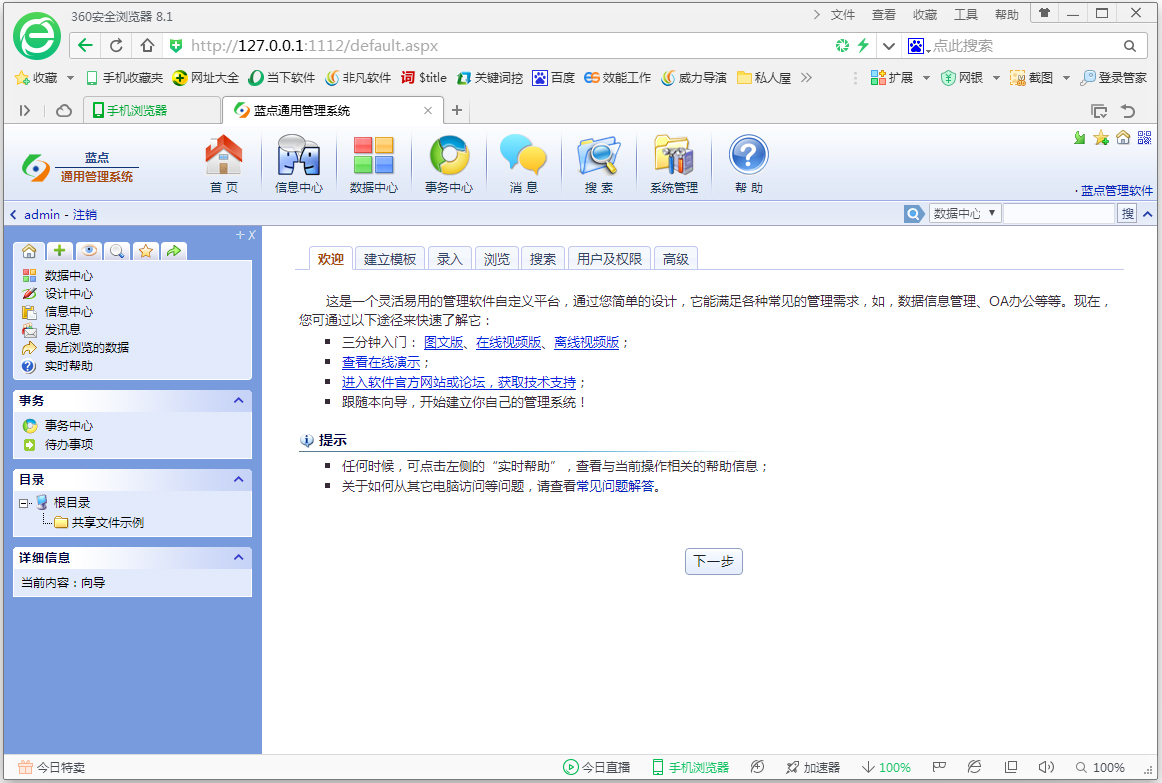This screenshot has width=1162, height=783.
Task: Click the small house icon at top right of page
Action: [x=1123, y=137]
